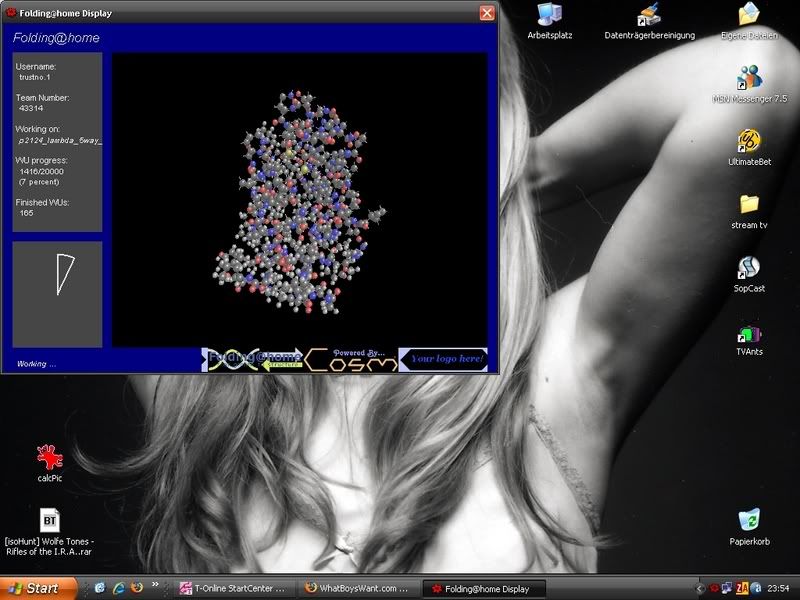The image size is (800, 600).
Task: Switch to T-Online StartCenter taskbar item
Action: pyautogui.click(x=233, y=588)
